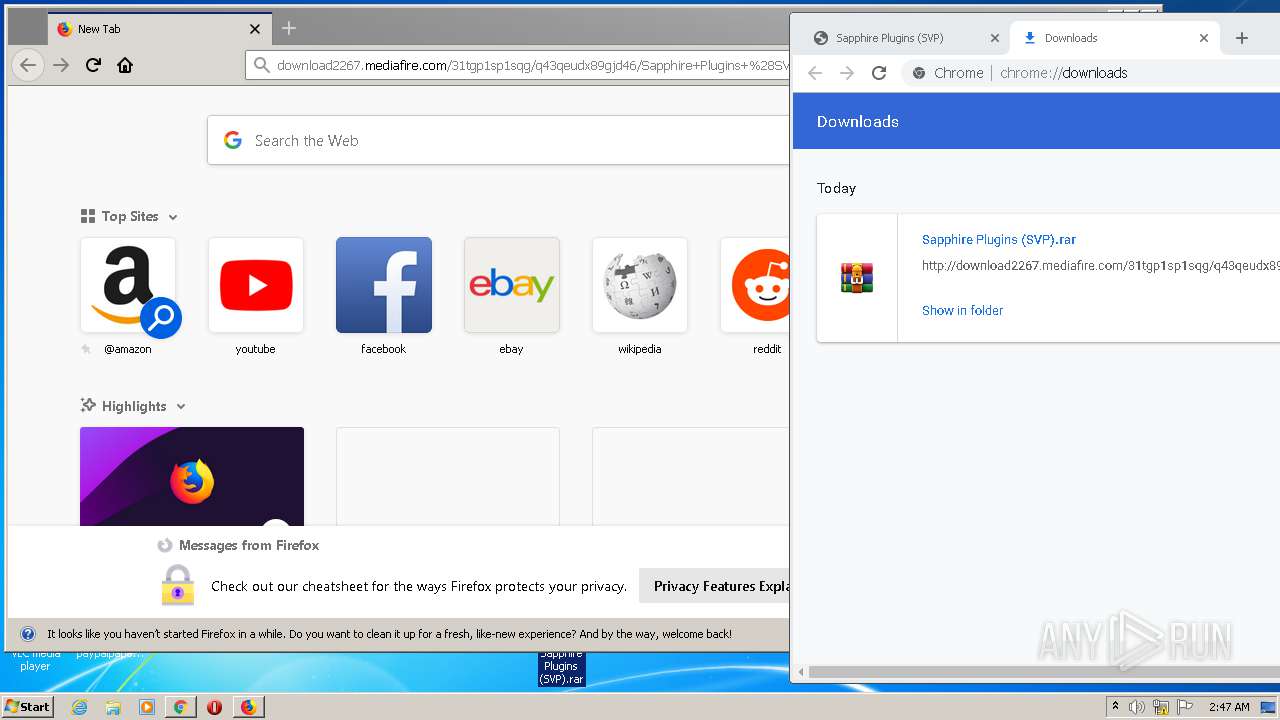Close the Downloads Chrome tab

coord(1204,38)
